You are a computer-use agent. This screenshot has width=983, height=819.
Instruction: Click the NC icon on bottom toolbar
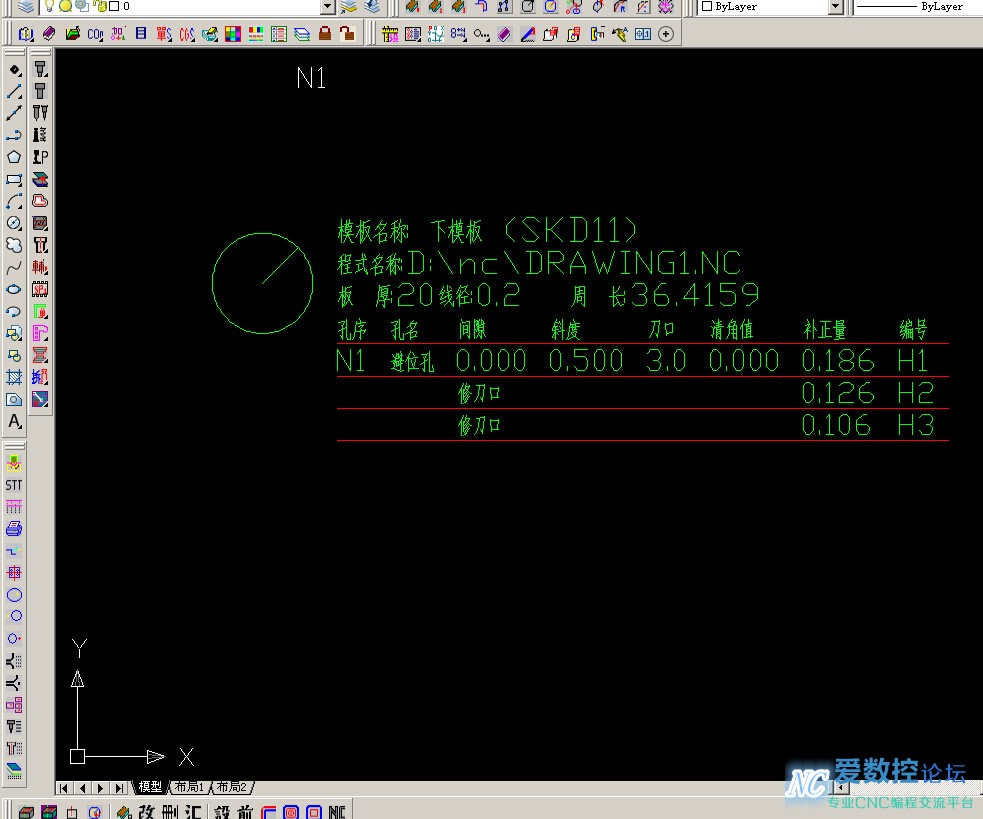[x=337, y=812]
